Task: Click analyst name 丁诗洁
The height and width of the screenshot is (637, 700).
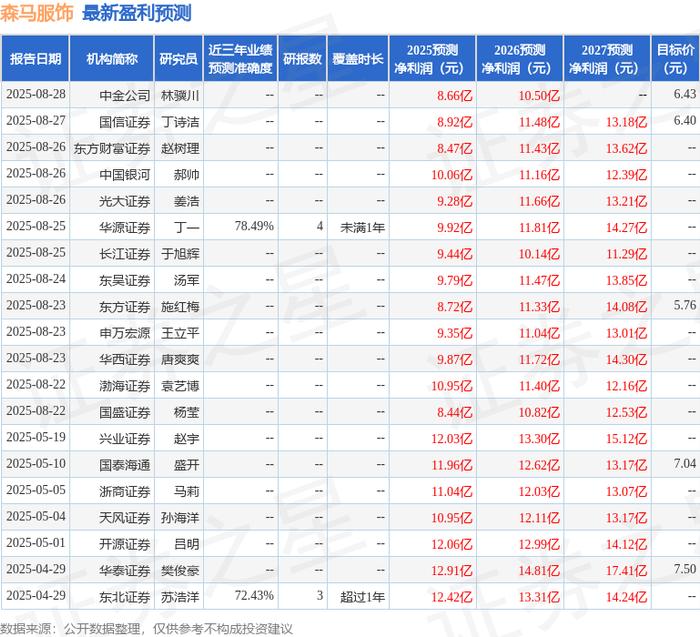Action: 180,122
